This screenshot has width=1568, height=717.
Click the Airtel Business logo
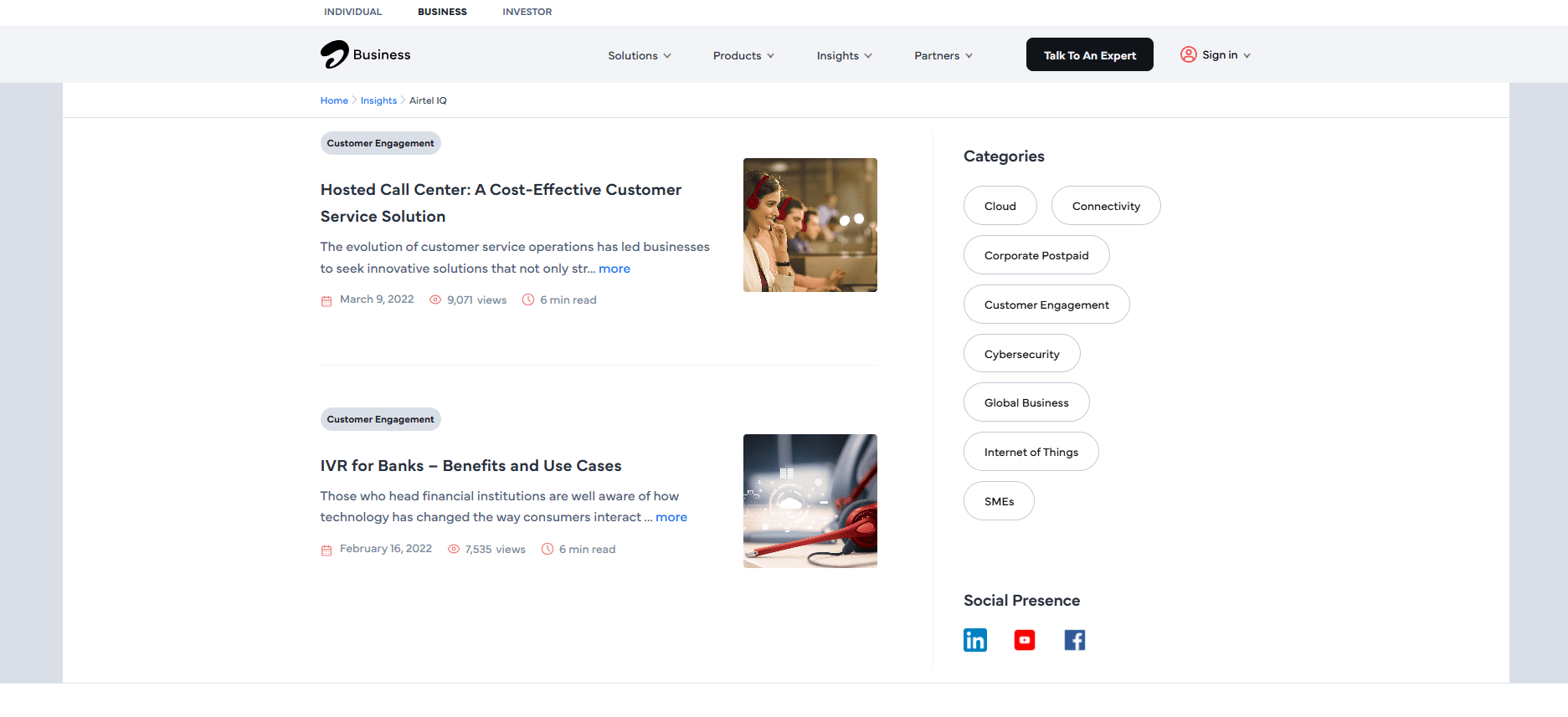365,54
